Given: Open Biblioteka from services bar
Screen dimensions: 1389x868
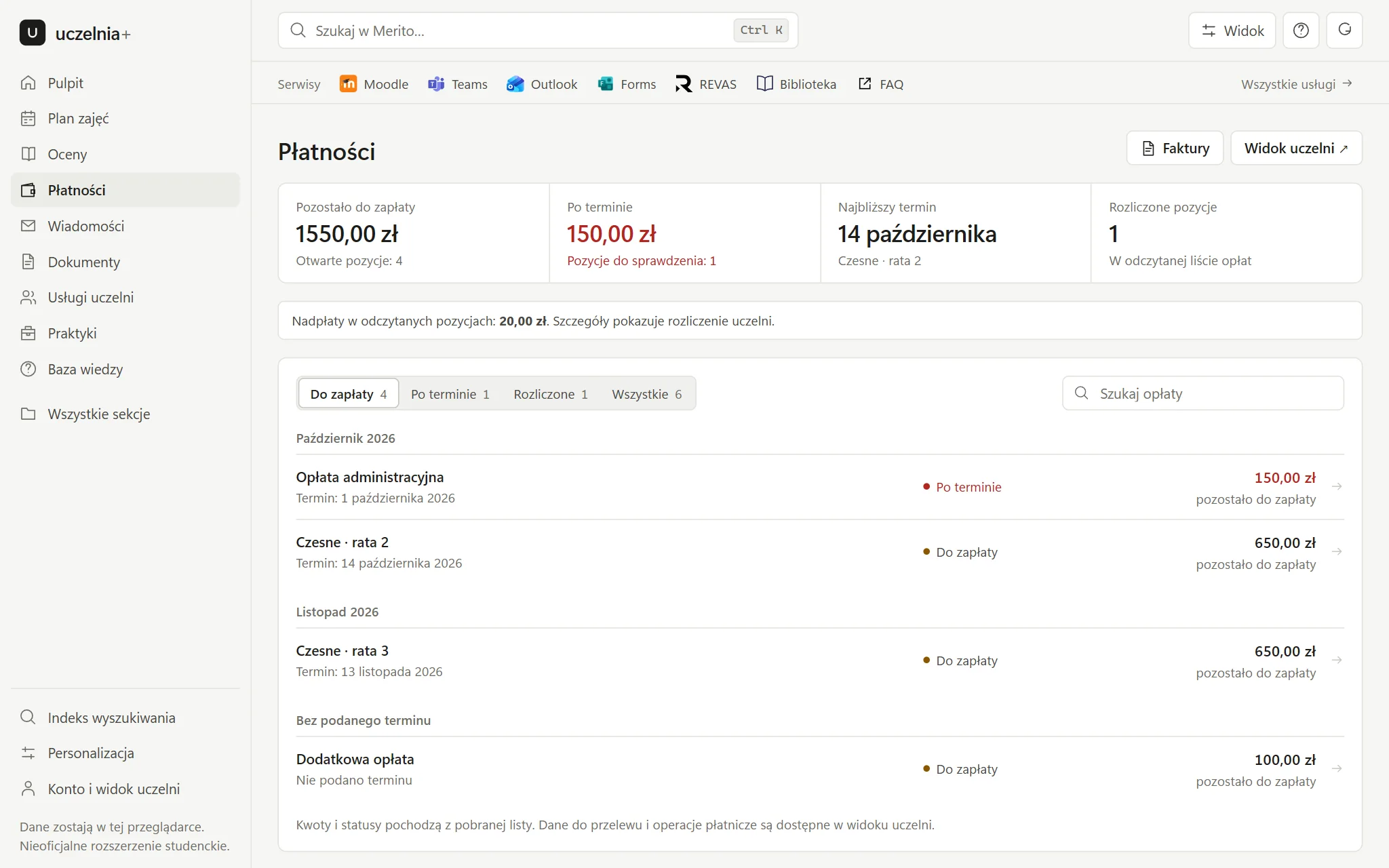Looking at the screenshot, I should click(796, 84).
